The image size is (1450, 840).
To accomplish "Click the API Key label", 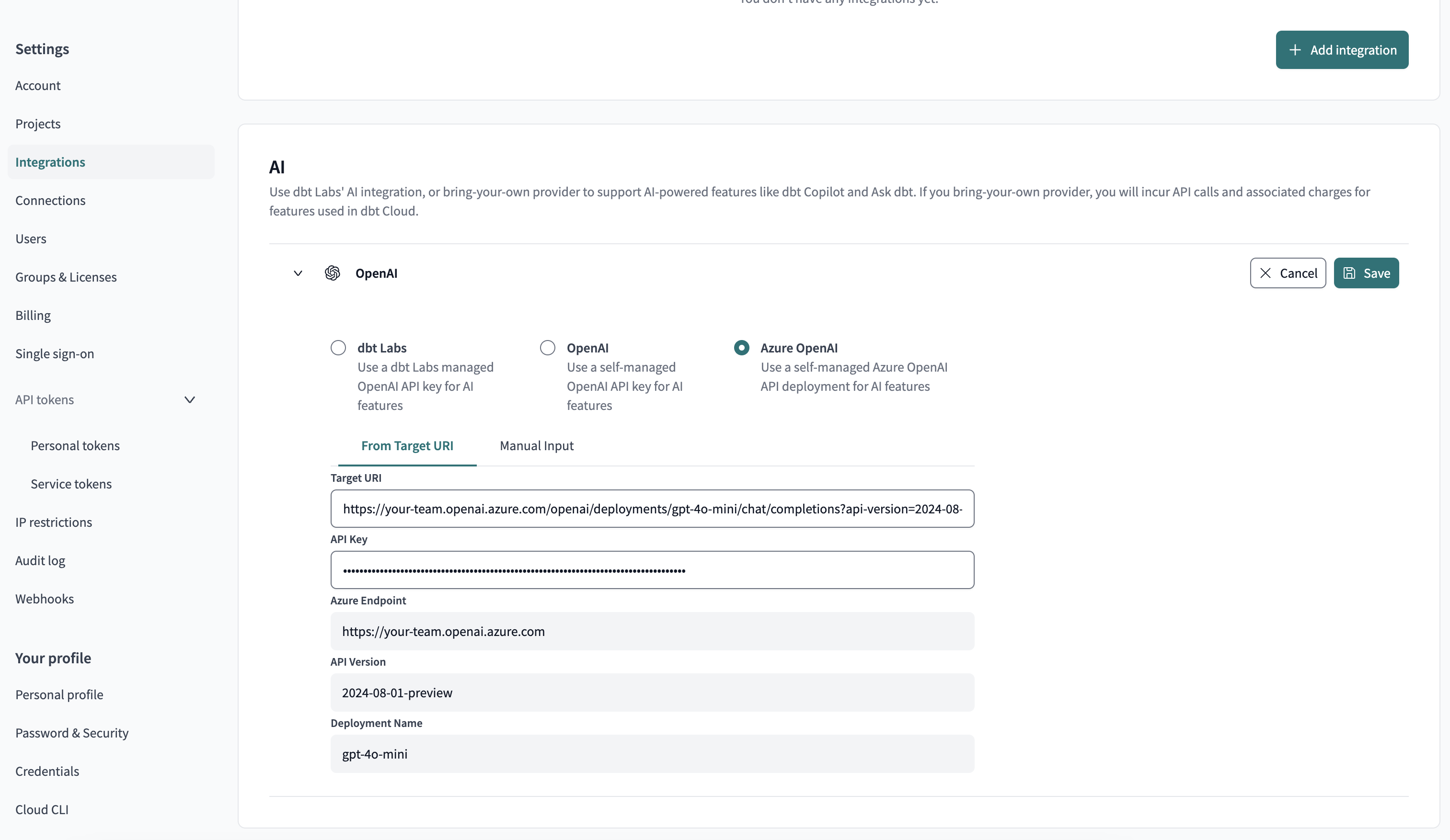I will (x=349, y=539).
